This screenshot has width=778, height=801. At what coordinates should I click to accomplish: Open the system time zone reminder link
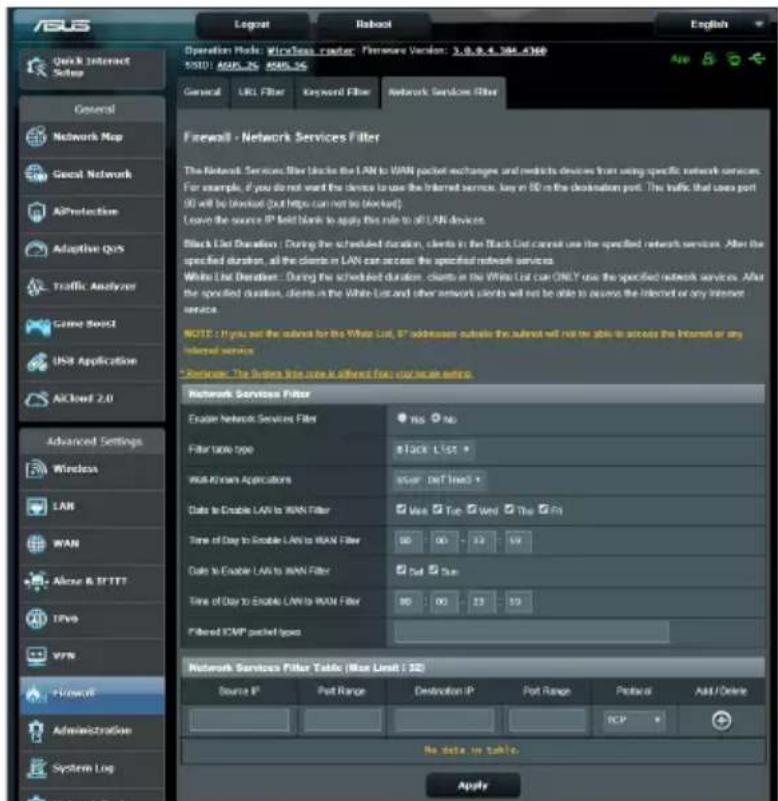tap(327, 374)
